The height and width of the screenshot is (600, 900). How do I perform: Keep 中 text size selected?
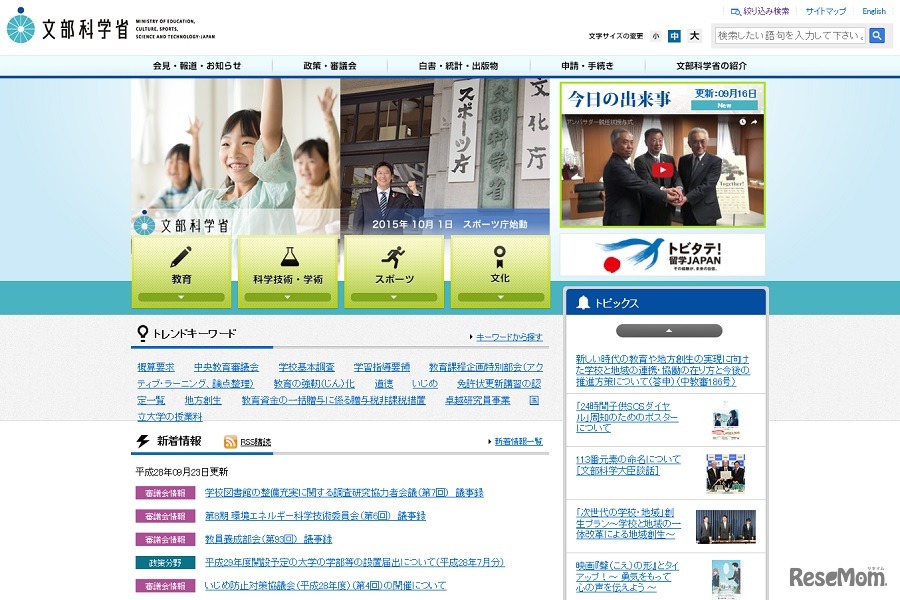point(672,34)
